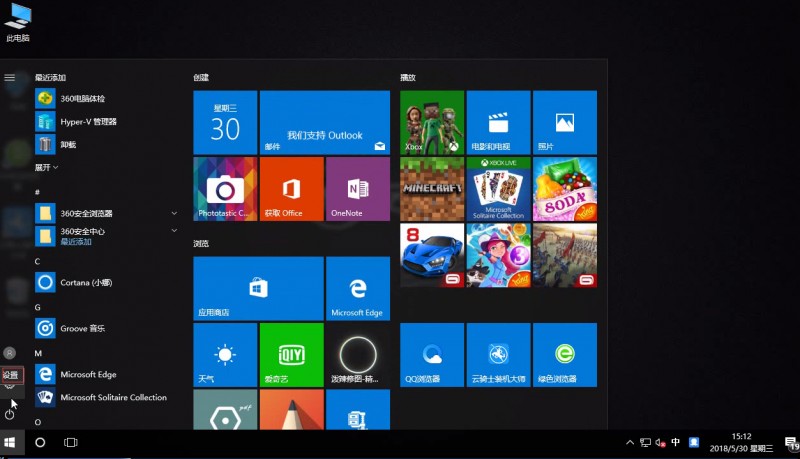Screen dimensions: 800x459
Task: Open the 天气 weather tile
Action: point(225,355)
